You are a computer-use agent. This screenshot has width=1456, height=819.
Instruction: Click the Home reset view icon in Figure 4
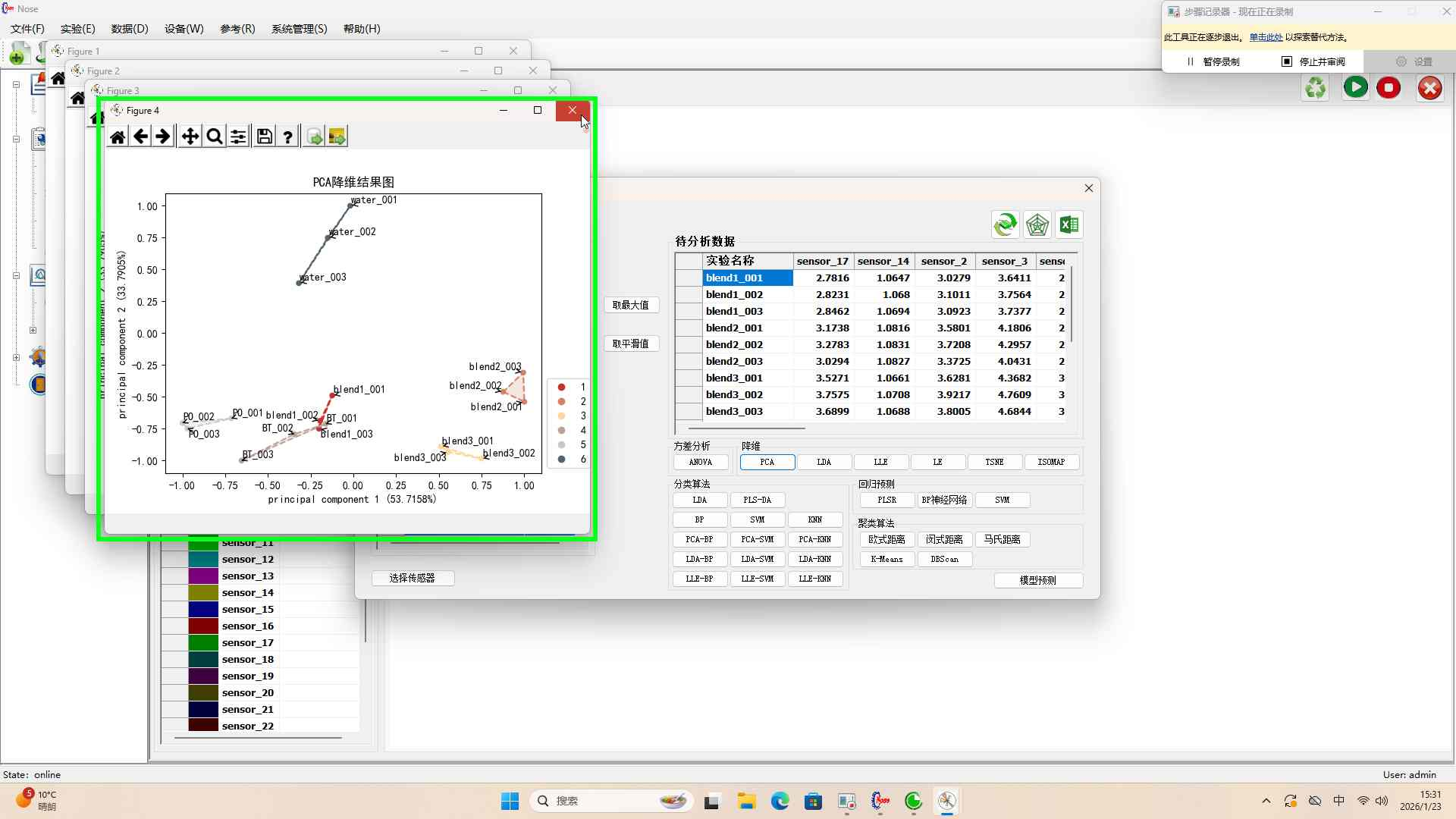[x=118, y=136]
